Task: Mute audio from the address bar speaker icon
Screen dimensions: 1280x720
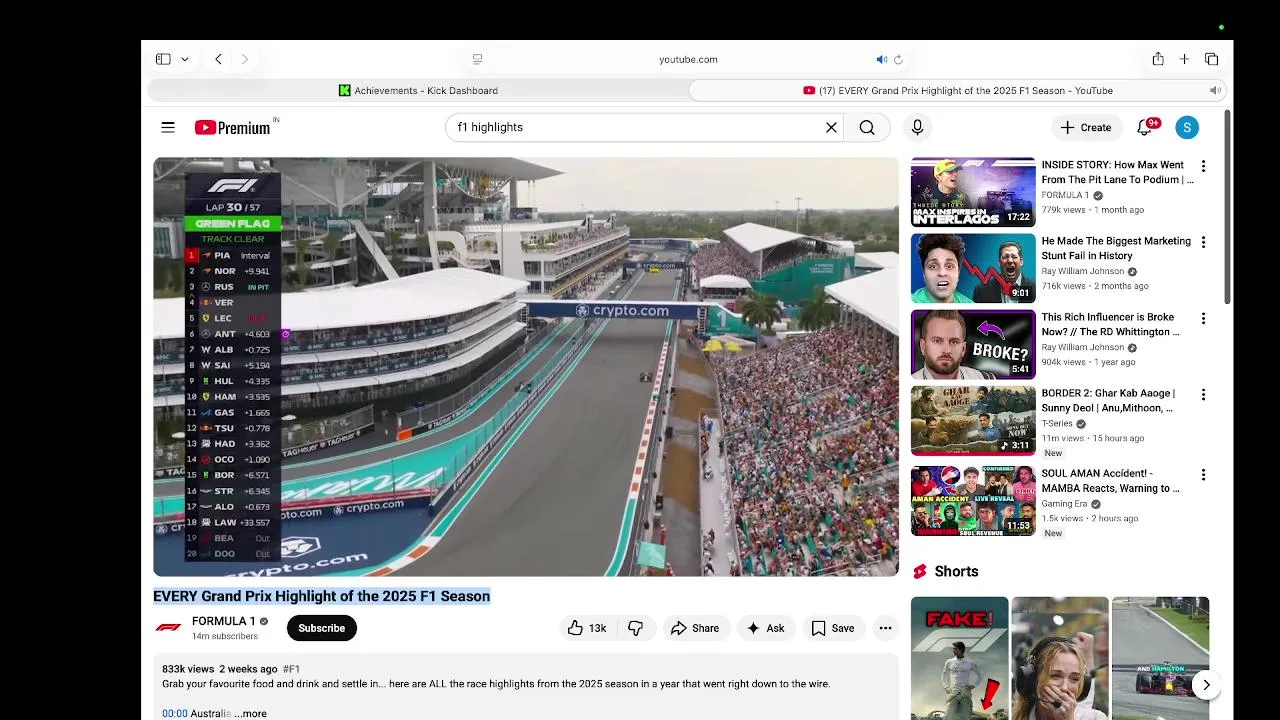Action: (881, 59)
